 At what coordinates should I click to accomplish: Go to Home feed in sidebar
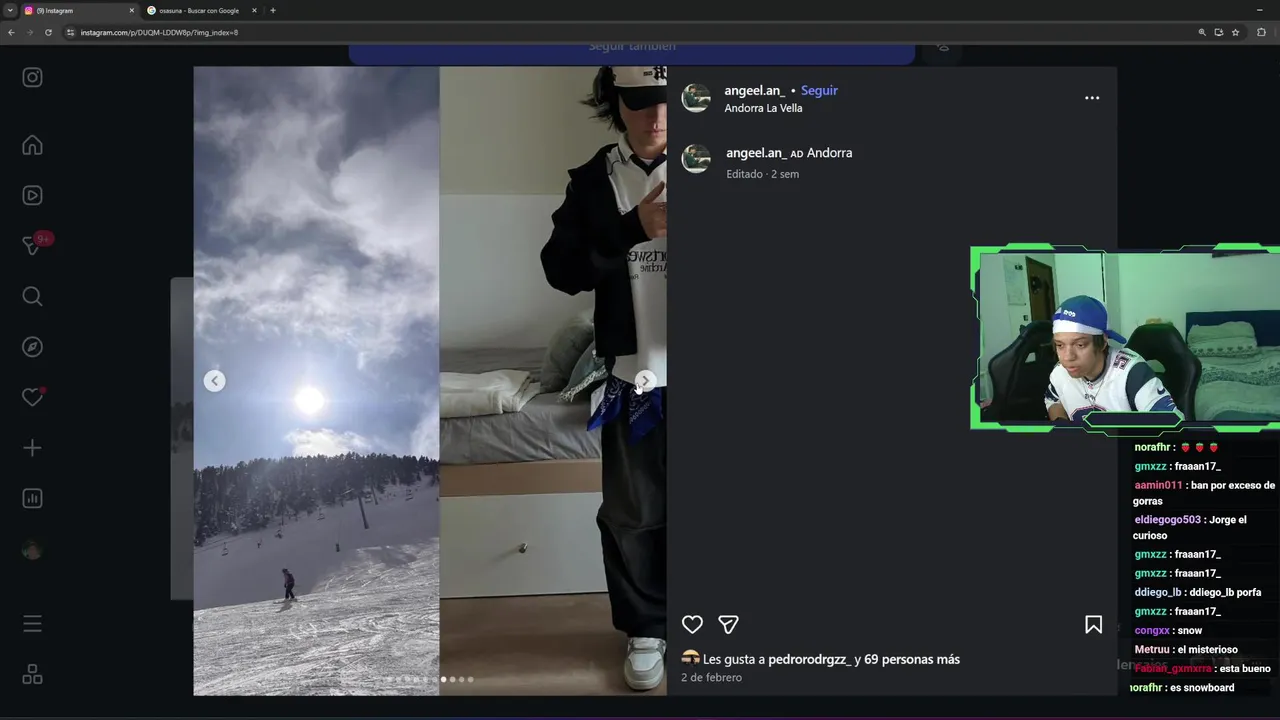click(x=32, y=146)
